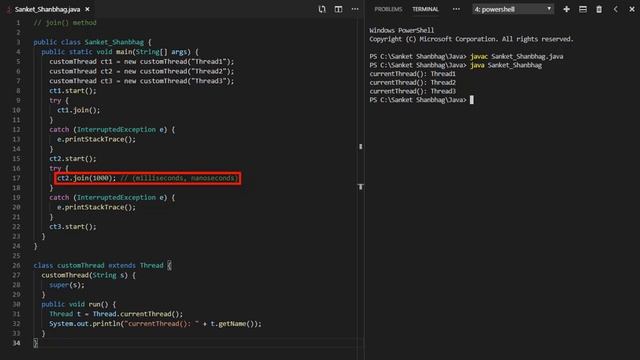The width and height of the screenshot is (640, 360).
Task: Split the editor to the right
Action: (x=338, y=9)
